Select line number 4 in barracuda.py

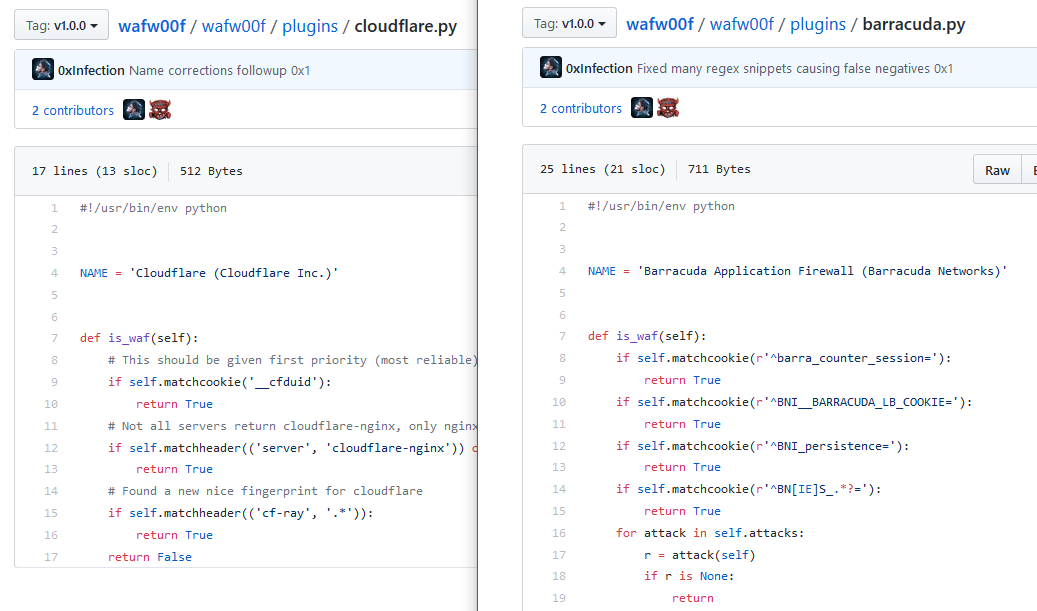coord(562,271)
